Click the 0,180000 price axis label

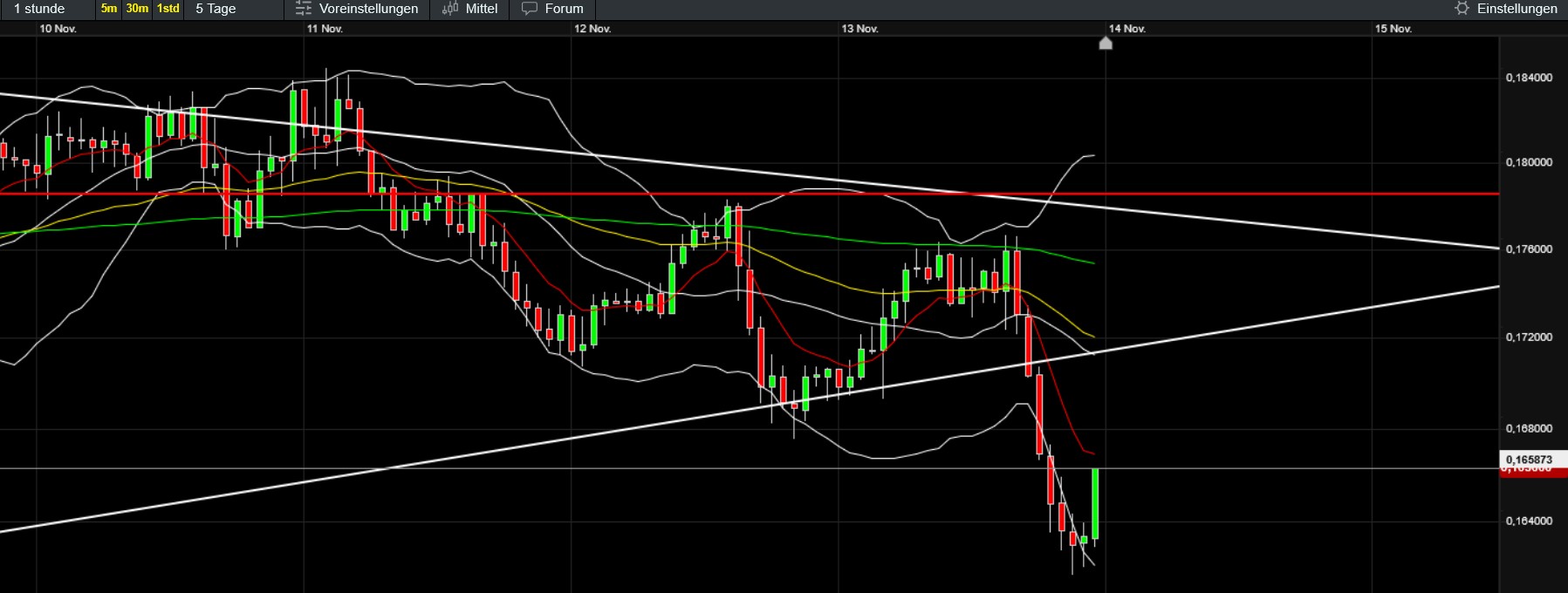(1529, 162)
